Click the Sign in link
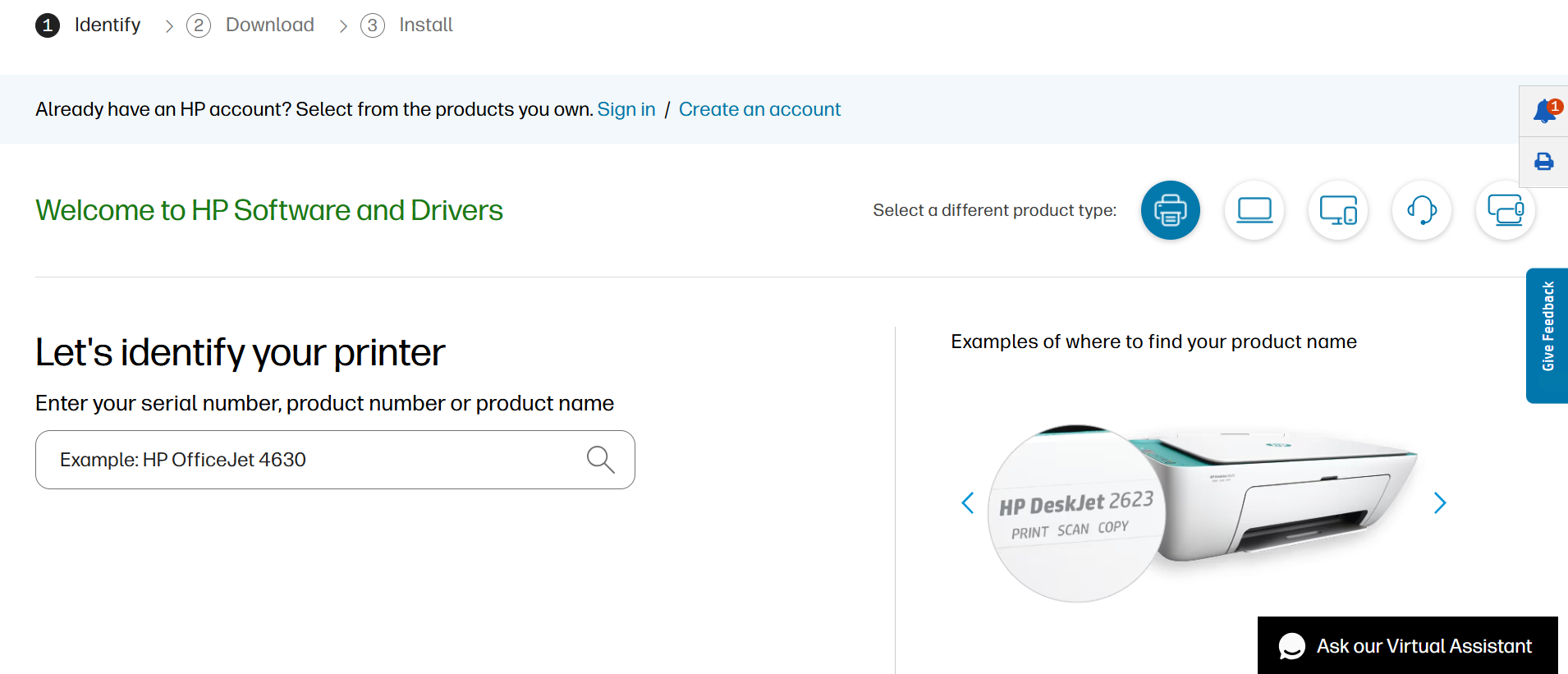The height and width of the screenshot is (674, 1568). [x=626, y=109]
